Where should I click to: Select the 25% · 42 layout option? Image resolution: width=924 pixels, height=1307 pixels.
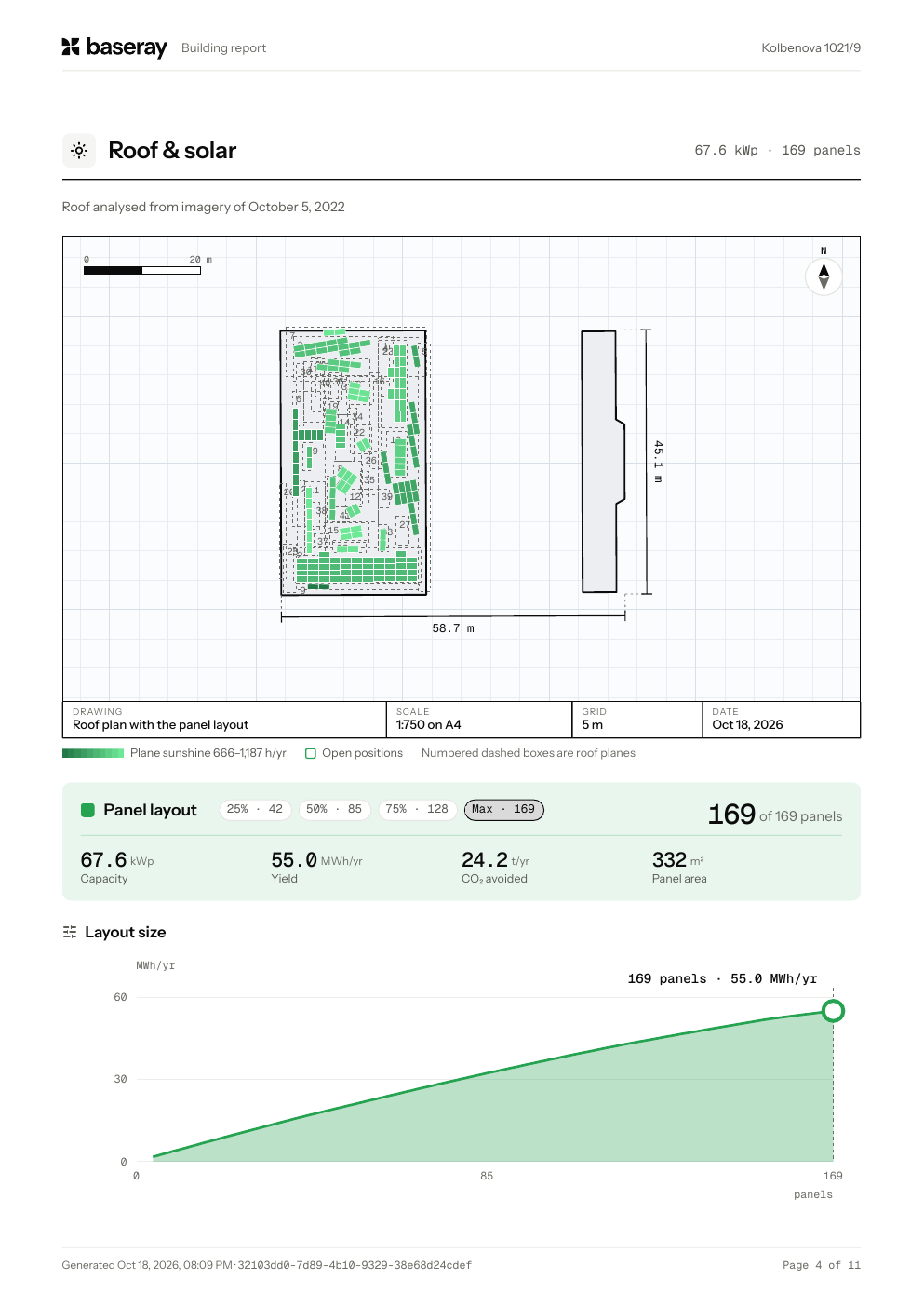coord(255,810)
